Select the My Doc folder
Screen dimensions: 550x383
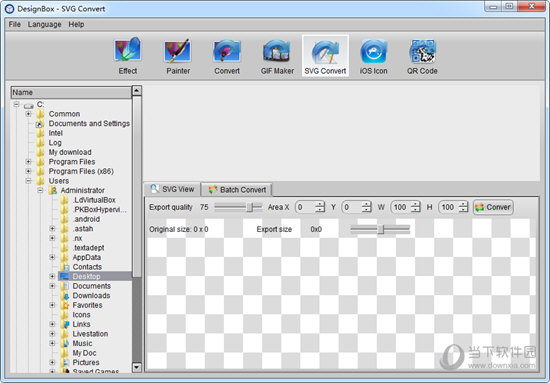84,353
